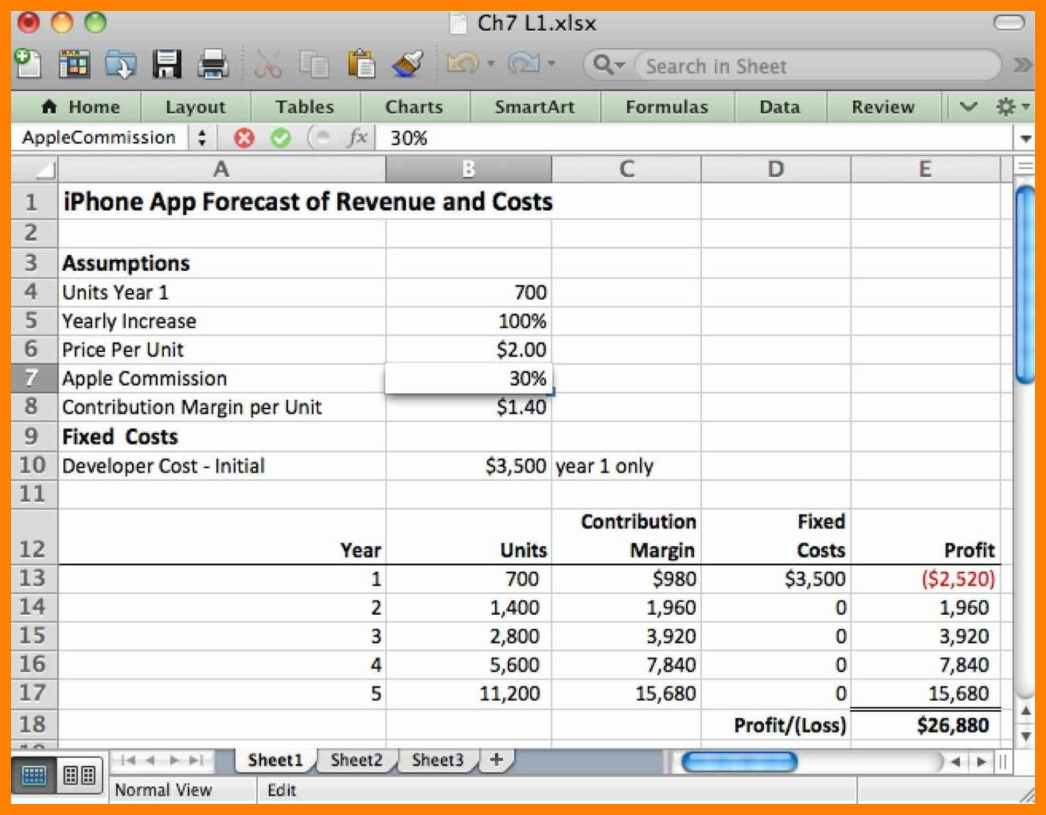Click the AppleCommission name box
Viewport: 1046px width, 815px height.
[99, 138]
